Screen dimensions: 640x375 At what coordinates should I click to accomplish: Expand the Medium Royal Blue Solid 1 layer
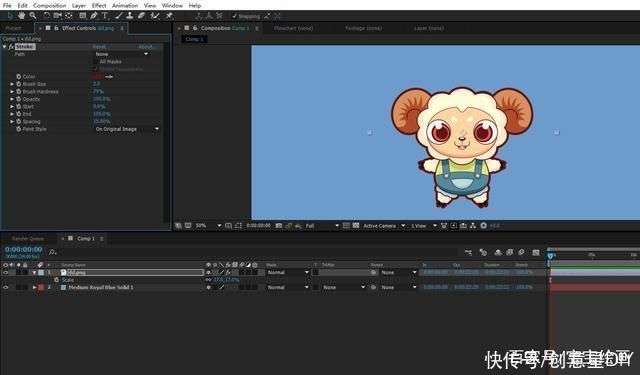(34, 287)
